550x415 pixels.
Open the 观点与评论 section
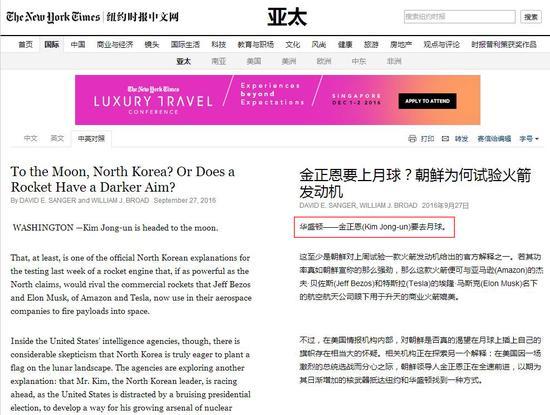(442, 45)
